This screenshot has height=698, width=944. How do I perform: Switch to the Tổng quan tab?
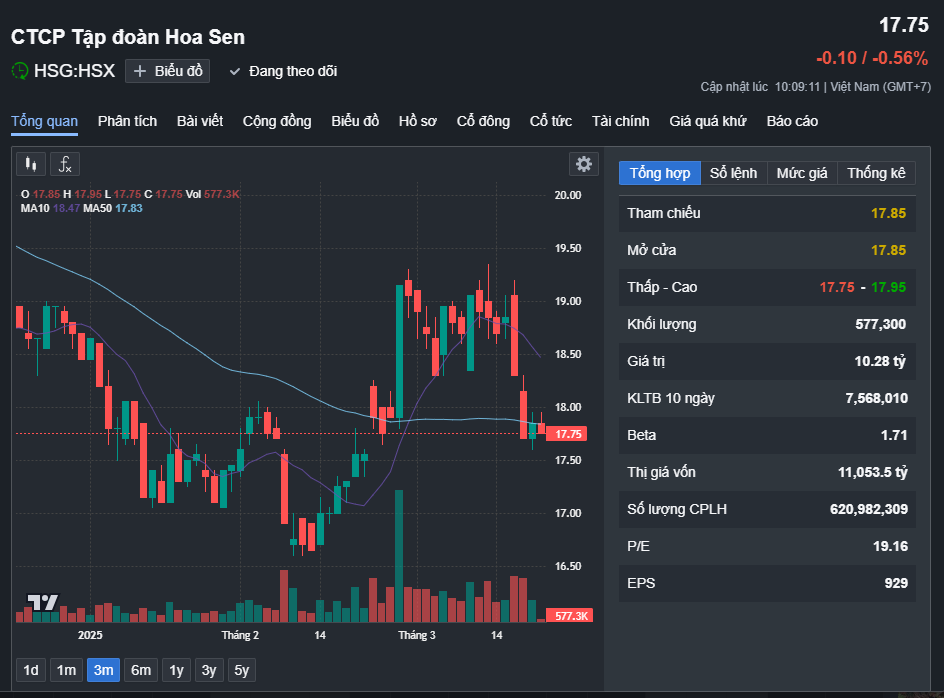coord(45,122)
